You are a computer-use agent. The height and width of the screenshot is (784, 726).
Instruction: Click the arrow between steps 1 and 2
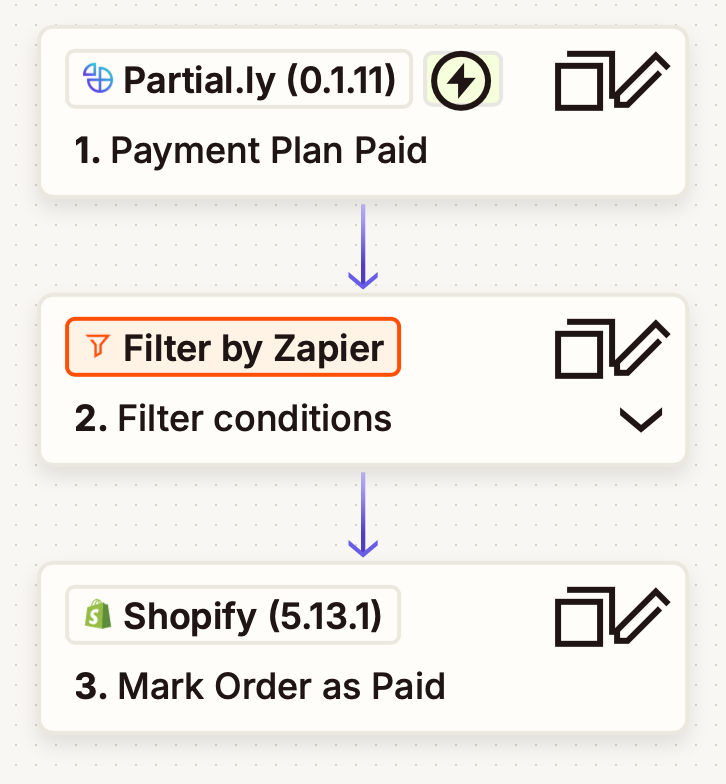tap(362, 246)
